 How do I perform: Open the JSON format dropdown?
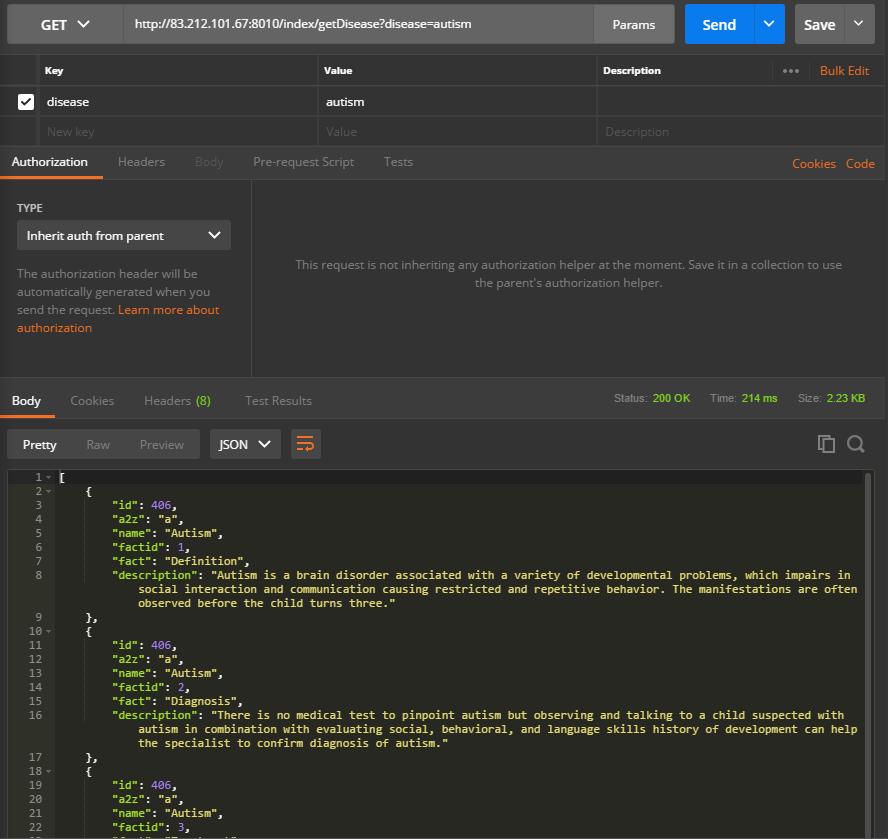pos(245,444)
